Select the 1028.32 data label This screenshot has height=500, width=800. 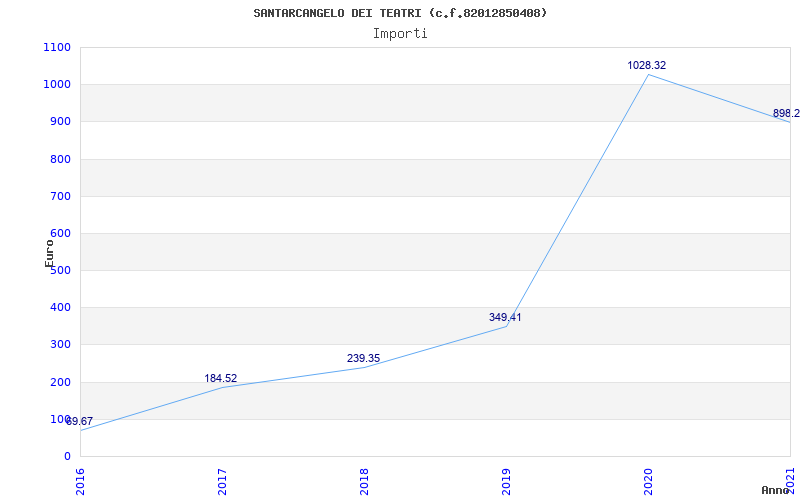click(x=646, y=65)
